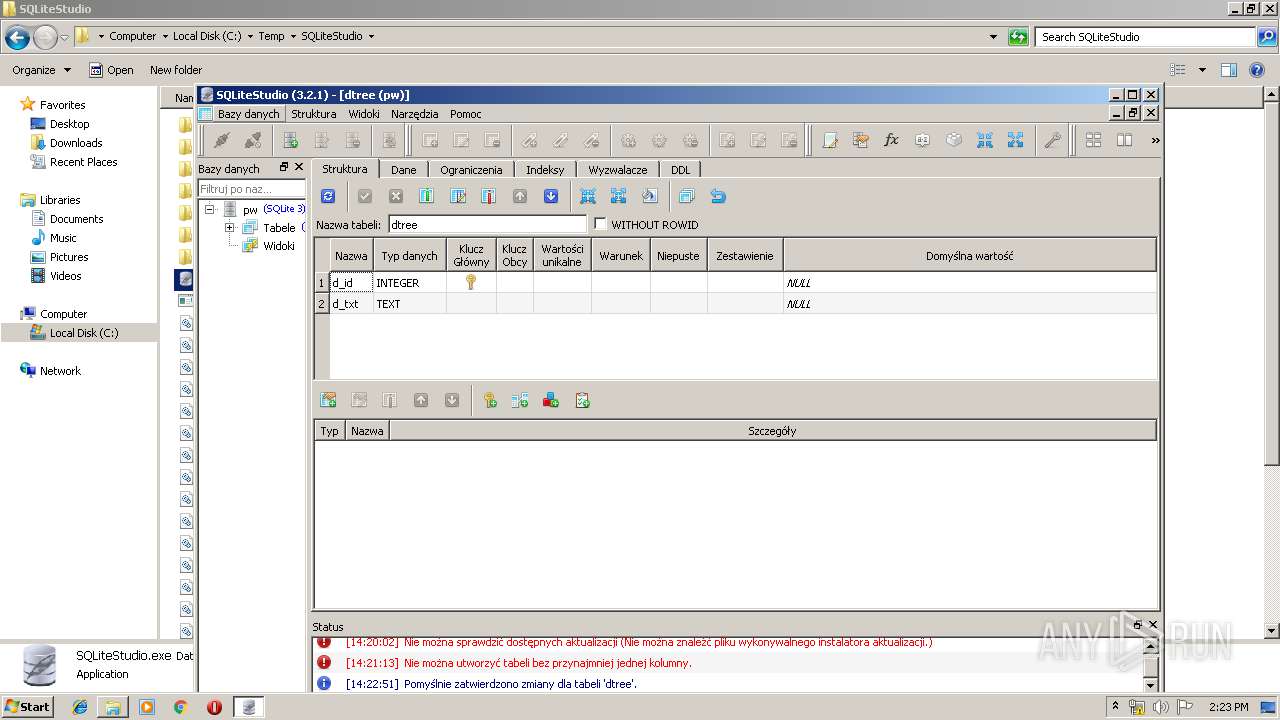Refresh the table structure with the blue refresh icon
The image size is (1280, 720).
tap(327, 196)
